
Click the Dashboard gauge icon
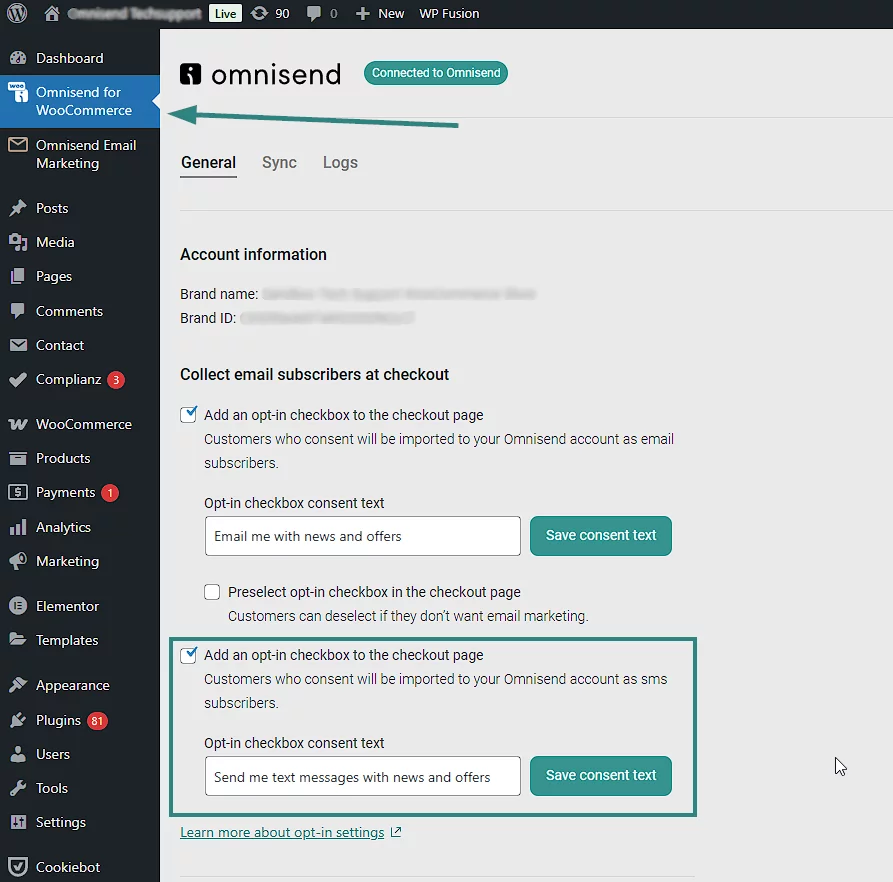(18, 58)
